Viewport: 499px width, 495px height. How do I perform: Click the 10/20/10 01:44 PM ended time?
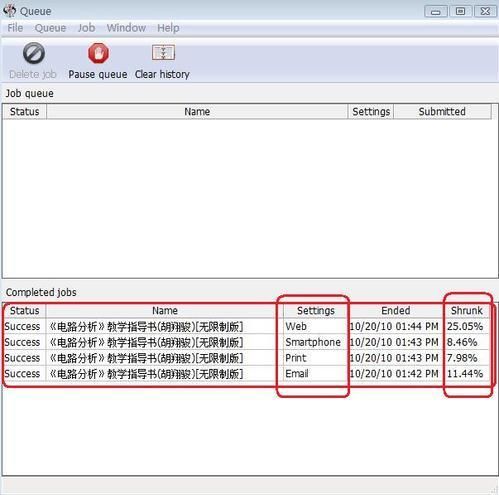pyautogui.click(x=394, y=326)
